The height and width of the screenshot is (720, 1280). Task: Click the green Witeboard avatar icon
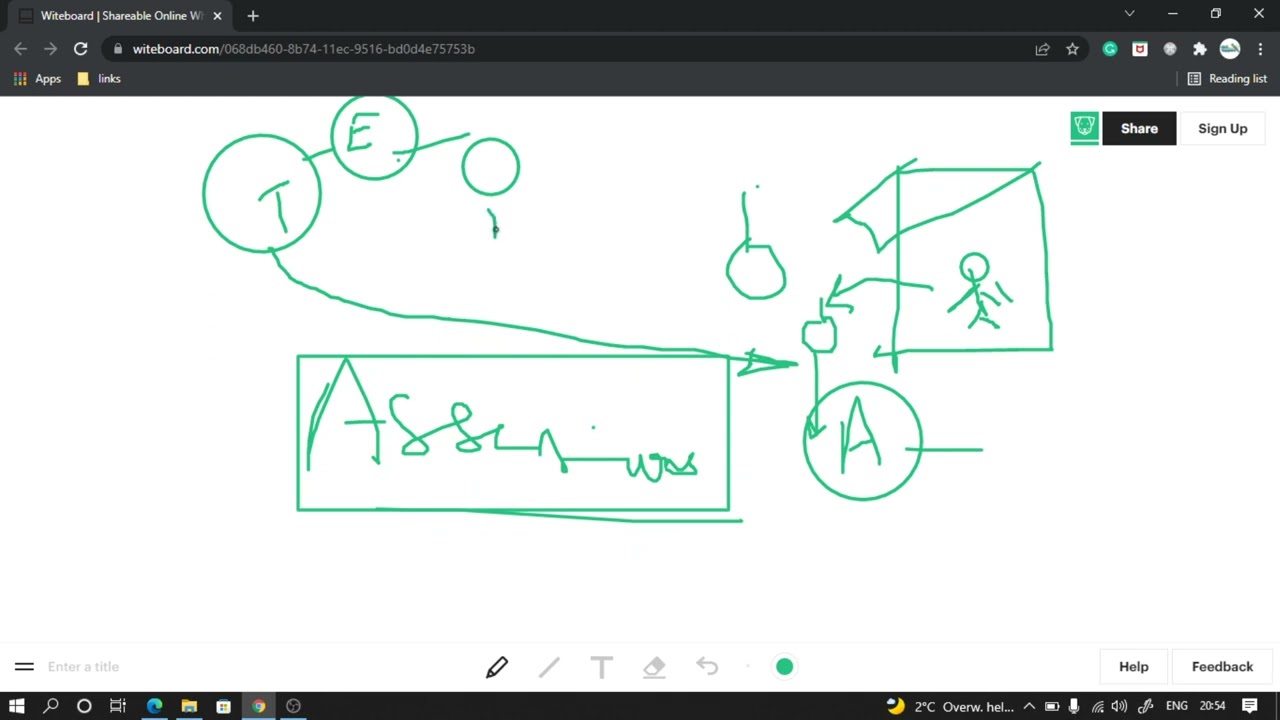click(1084, 128)
